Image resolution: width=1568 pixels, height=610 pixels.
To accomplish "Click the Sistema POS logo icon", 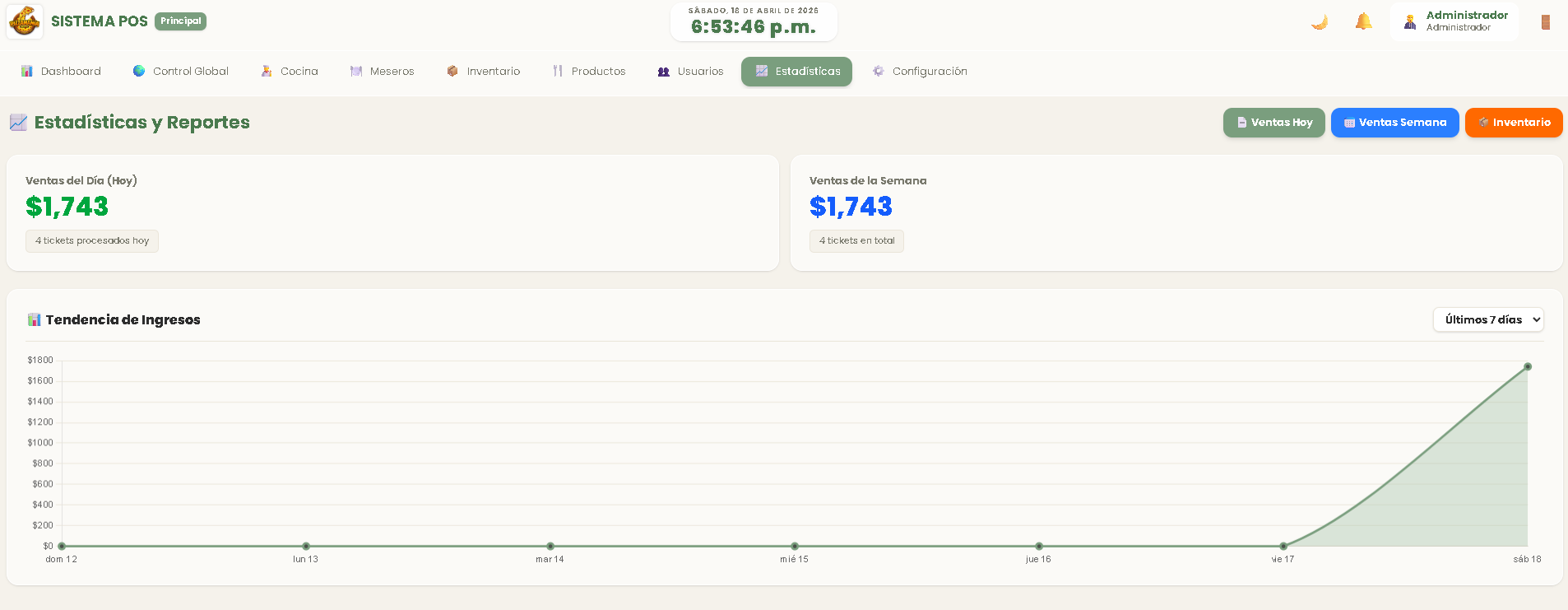I will click(25, 21).
